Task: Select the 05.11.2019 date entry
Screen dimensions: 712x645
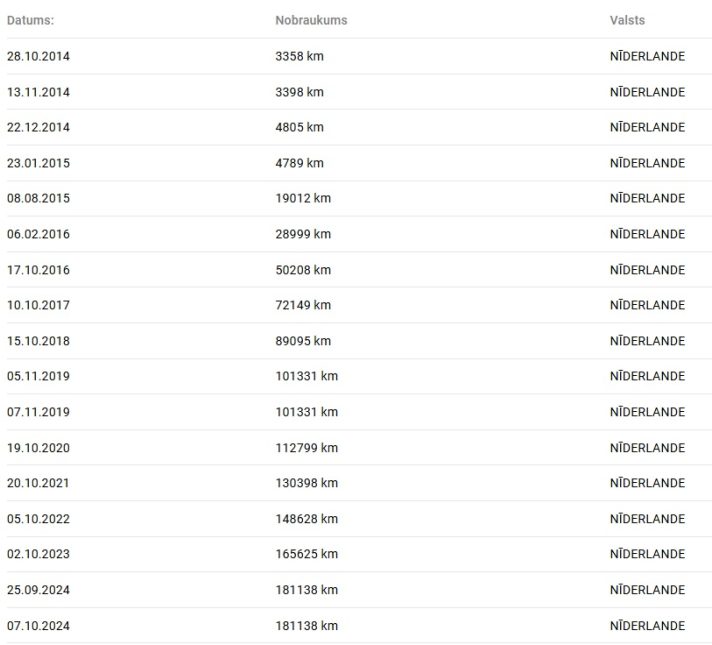Action: [x=38, y=376]
